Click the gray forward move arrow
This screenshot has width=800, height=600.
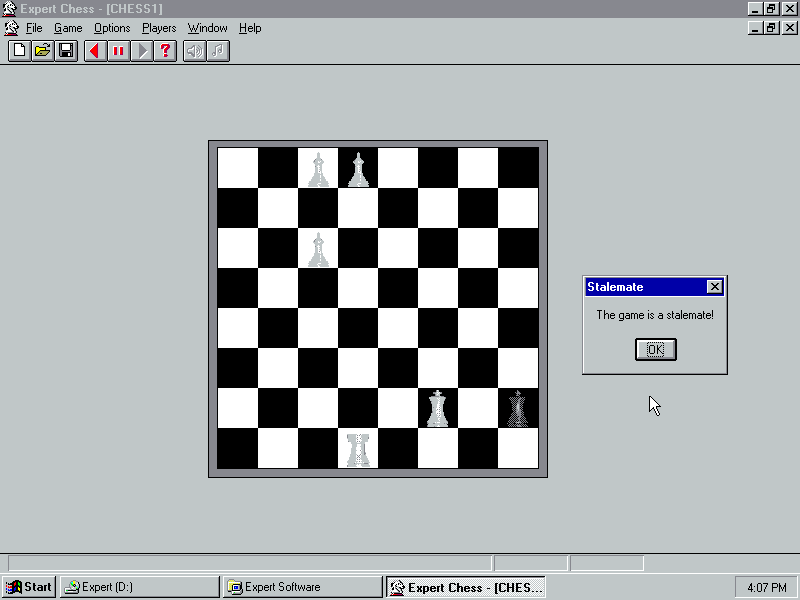pyautogui.click(x=142, y=51)
